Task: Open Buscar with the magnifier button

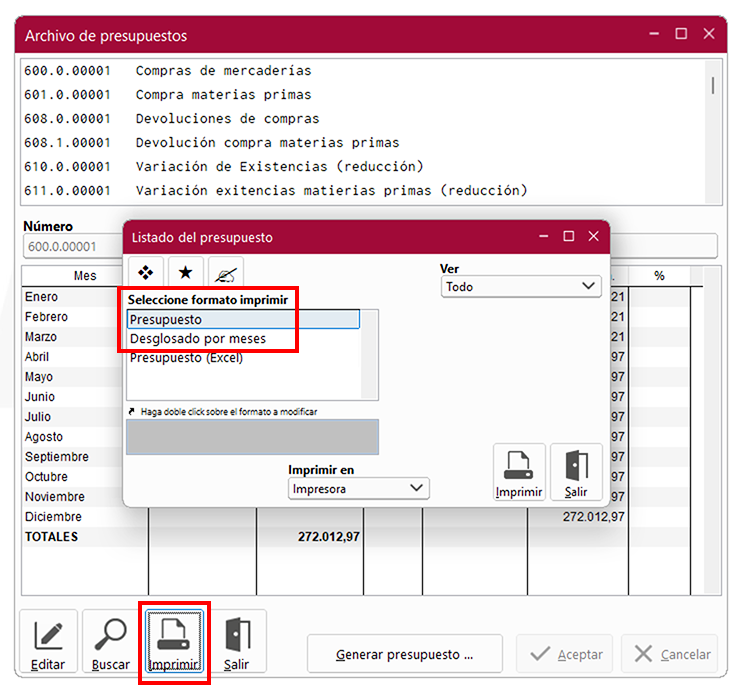Action: (x=110, y=642)
